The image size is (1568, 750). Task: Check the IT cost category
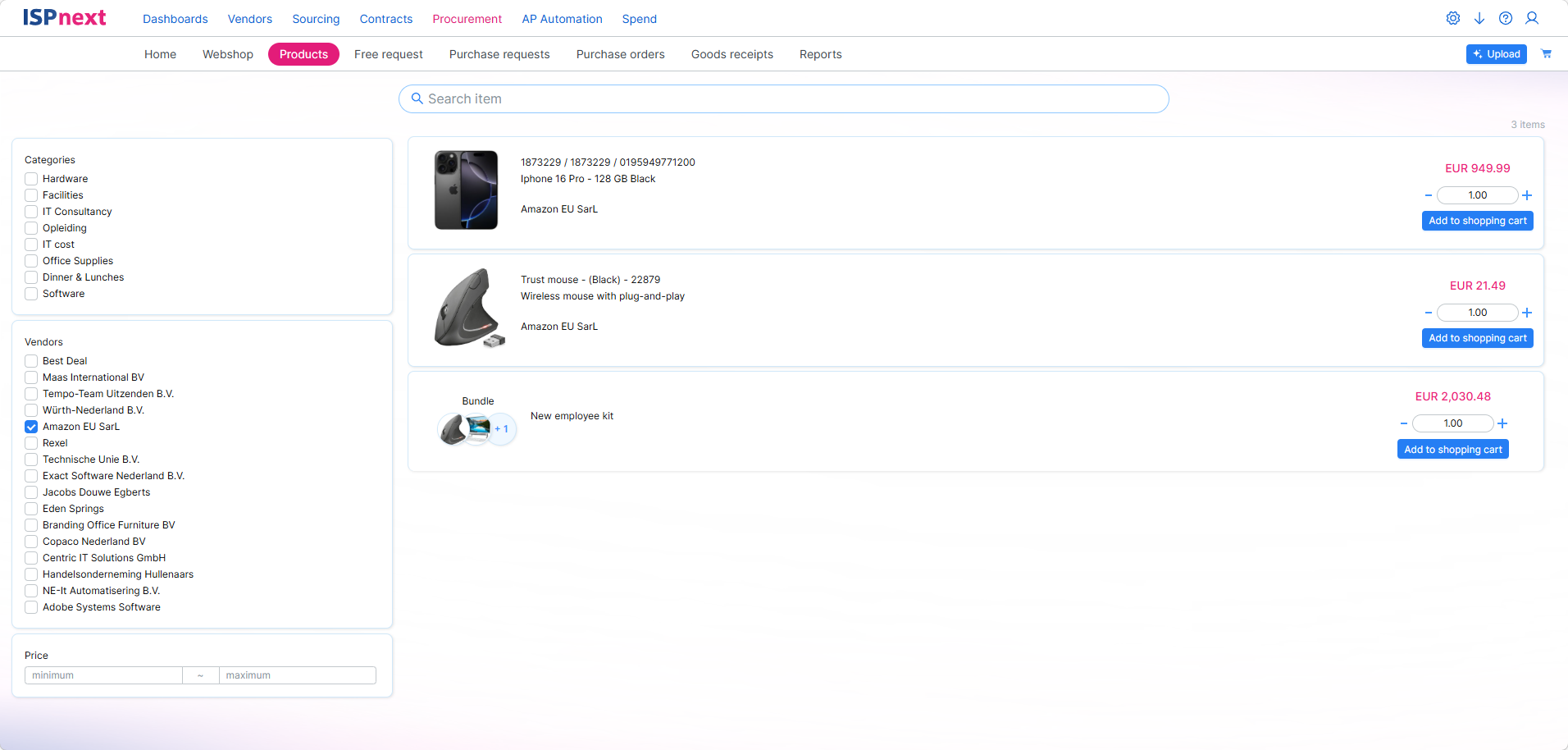click(x=31, y=245)
